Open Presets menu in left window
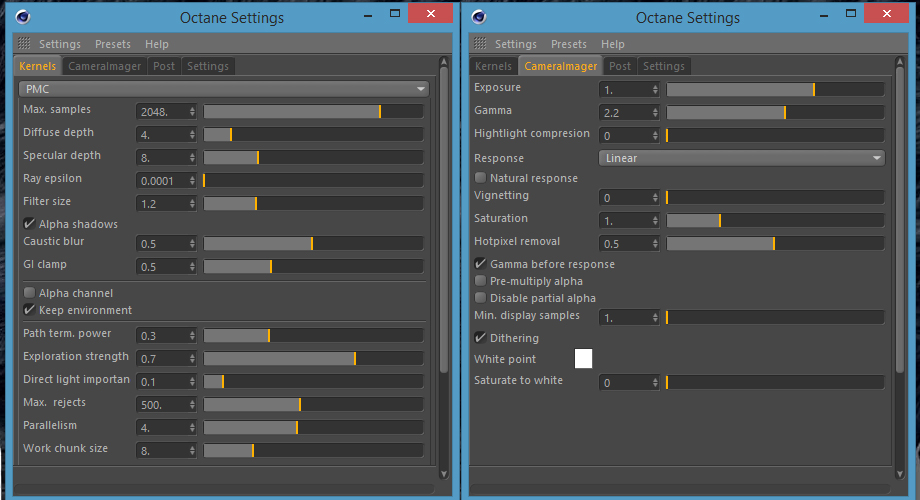920x500 pixels. [x=113, y=44]
